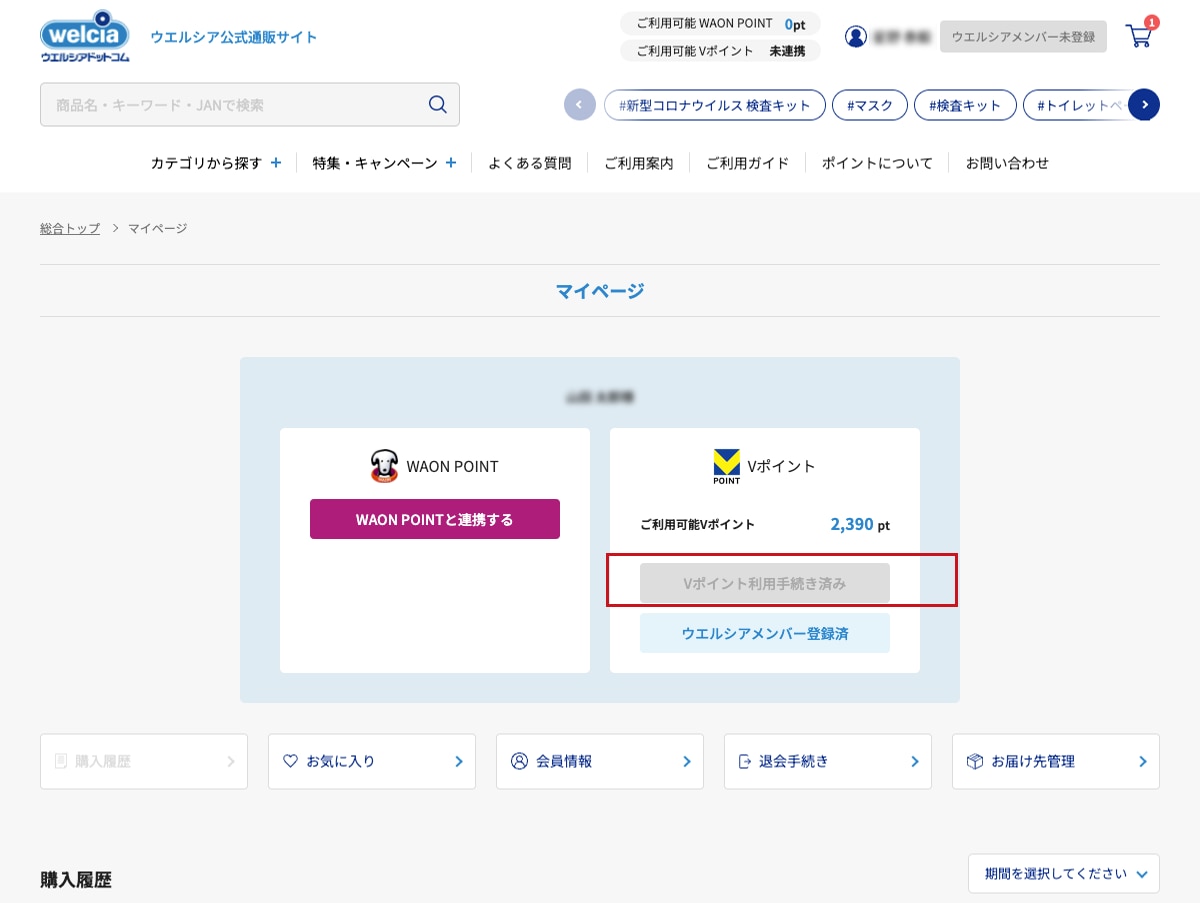Open the shopping cart icon
The width and height of the screenshot is (1200, 903).
click(1138, 37)
